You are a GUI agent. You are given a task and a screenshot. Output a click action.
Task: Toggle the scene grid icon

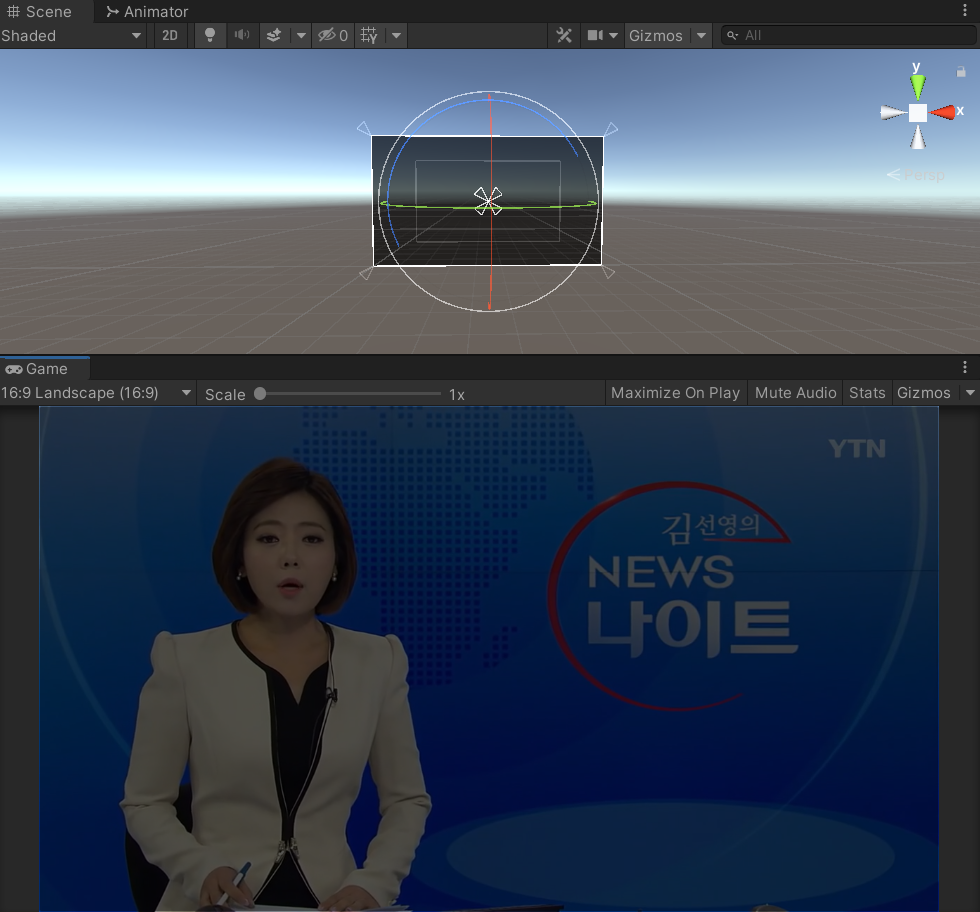pyautogui.click(x=369, y=36)
